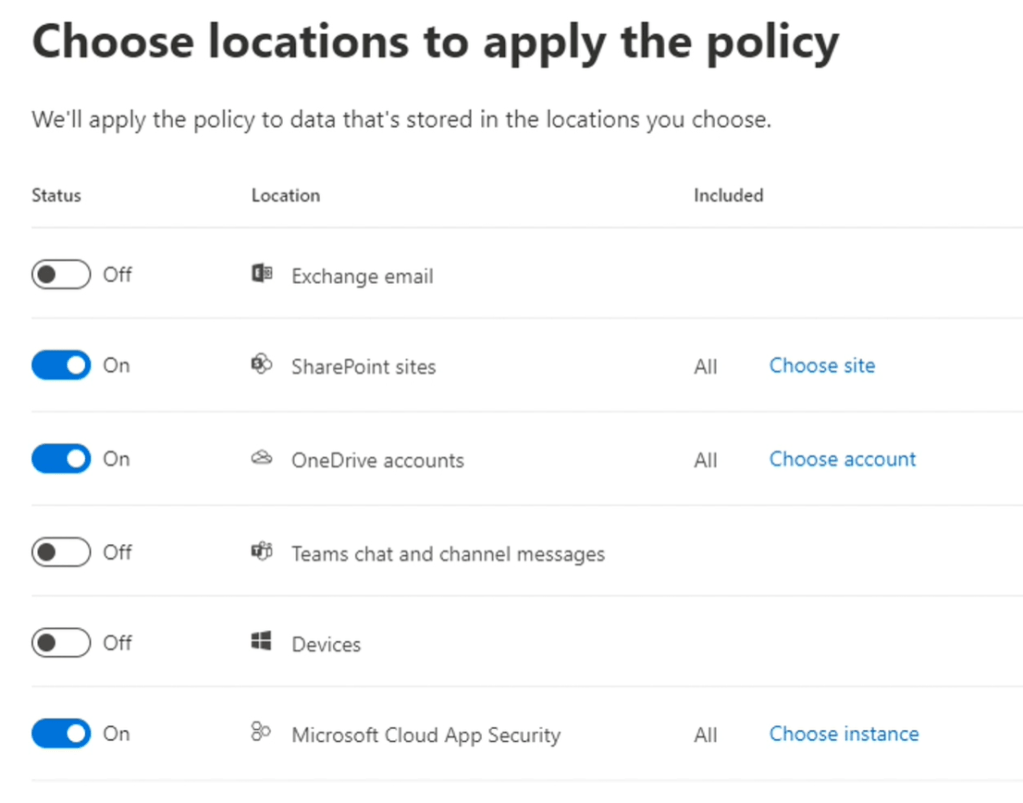This screenshot has height=803, width=1023.
Task: Click the SharePoint sites icon
Action: (261, 365)
